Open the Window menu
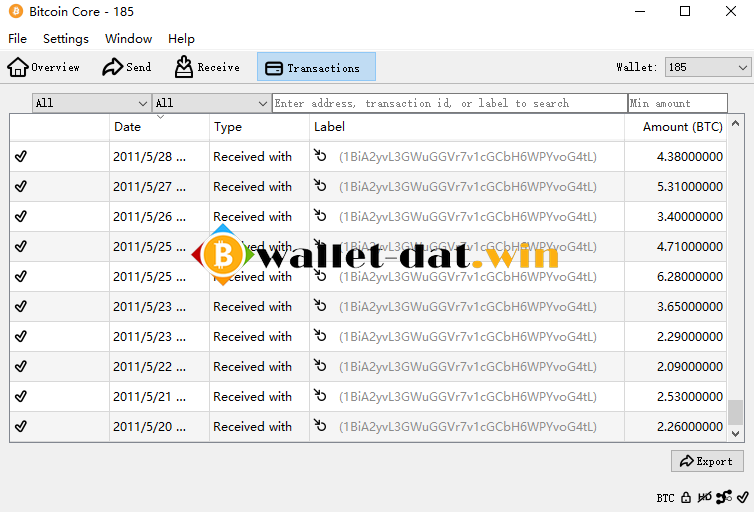 [x=128, y=38]
